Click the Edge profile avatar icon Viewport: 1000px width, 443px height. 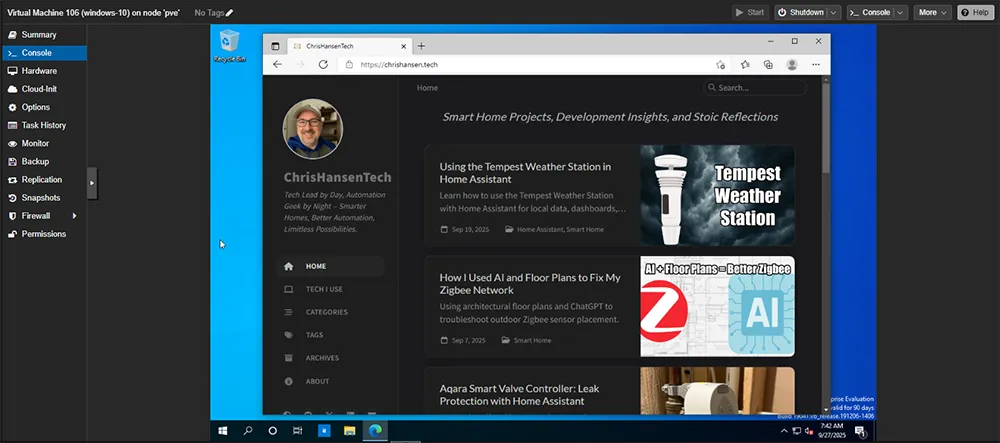click(792, 64)
